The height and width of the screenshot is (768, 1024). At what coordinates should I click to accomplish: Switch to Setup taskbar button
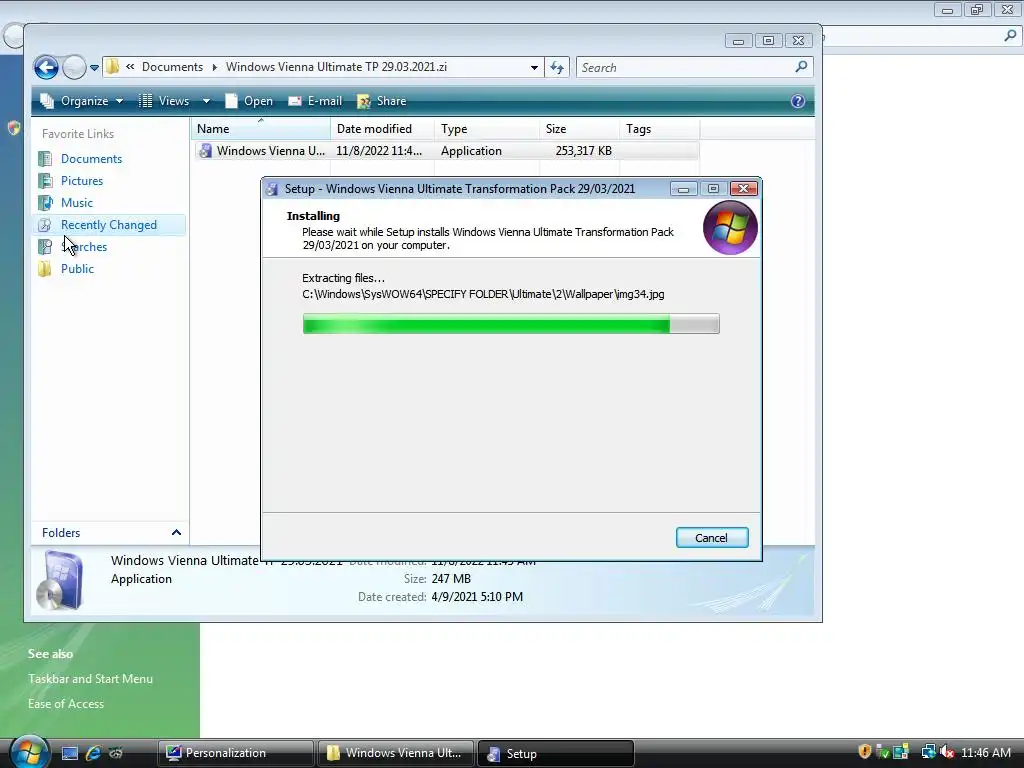556,753
